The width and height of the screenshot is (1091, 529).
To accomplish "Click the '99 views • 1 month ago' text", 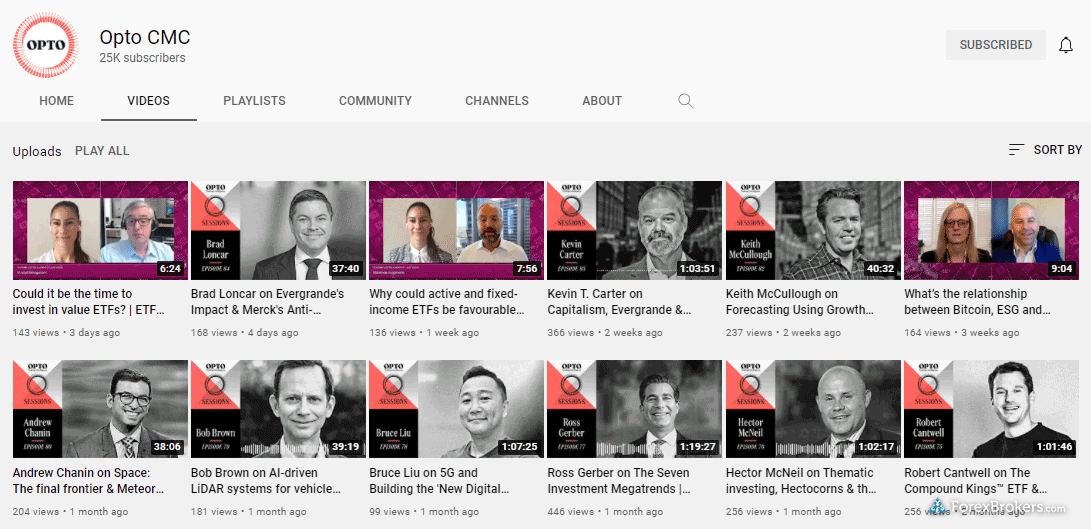I will [424, 512].
